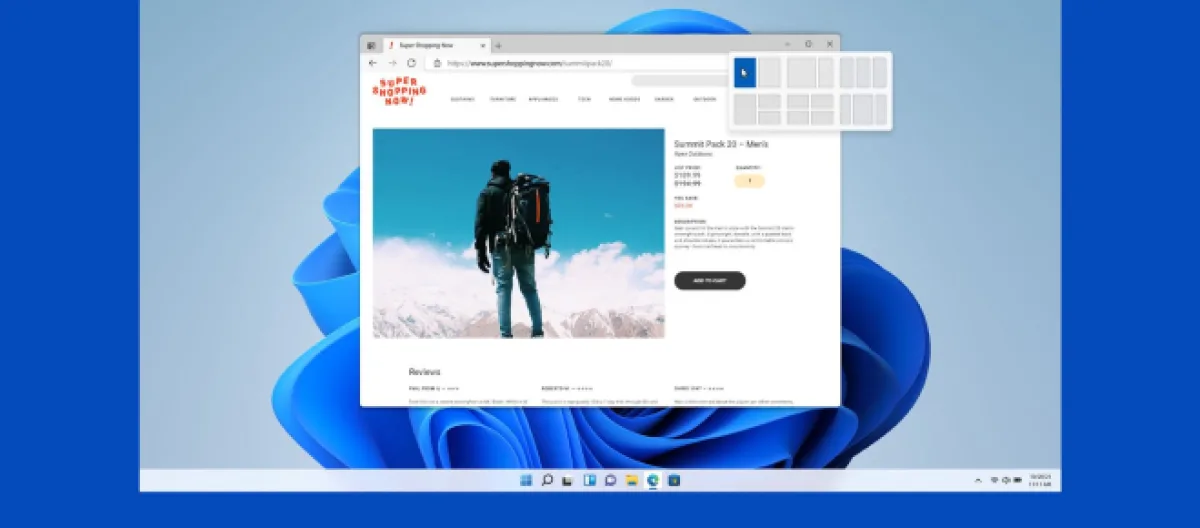
Task: Open the Tech menu category
Action: (x=584, y=99)
